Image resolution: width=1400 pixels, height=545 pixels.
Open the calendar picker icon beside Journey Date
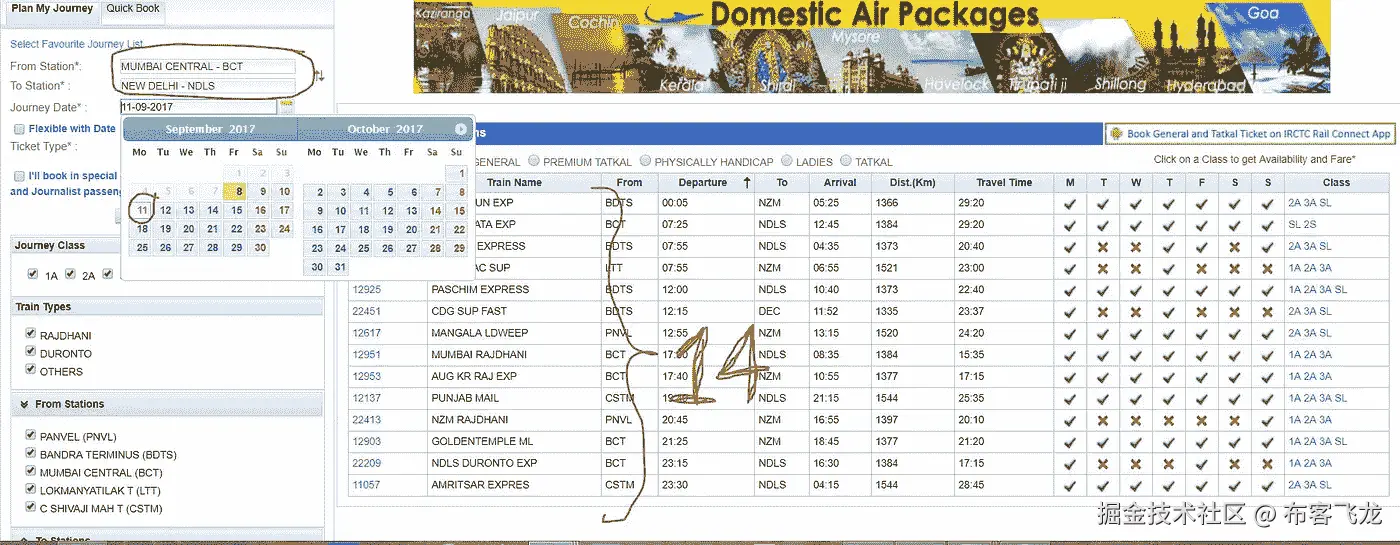pos(287,106)
